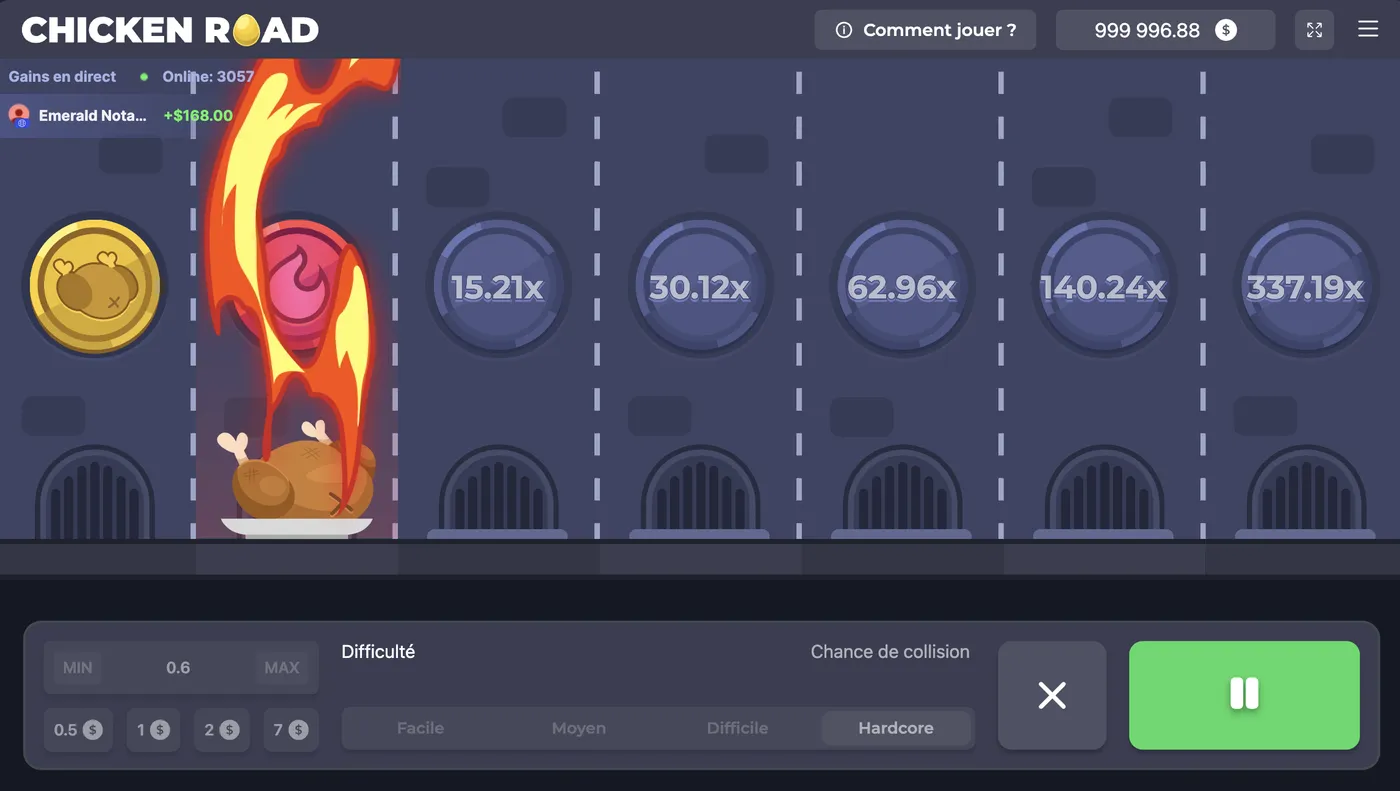Select the 7 dollar quick bet chip
The image size is (1400, 791).
290,730
